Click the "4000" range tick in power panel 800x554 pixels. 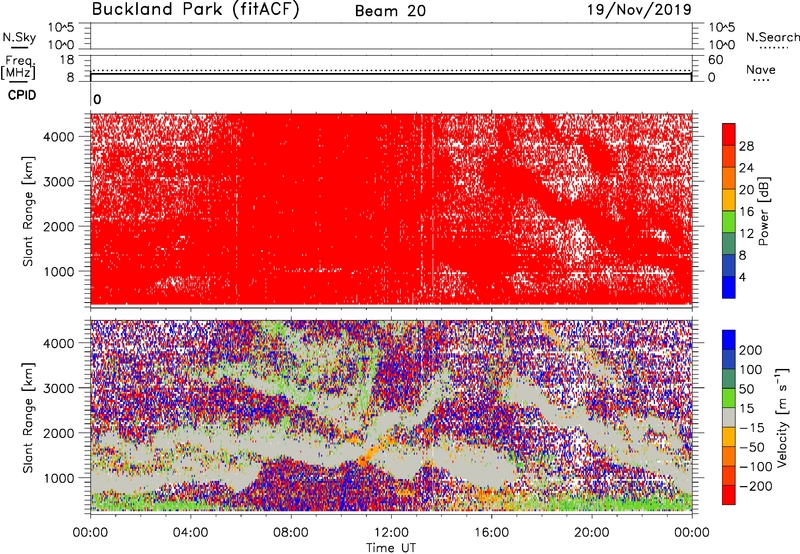59,137
